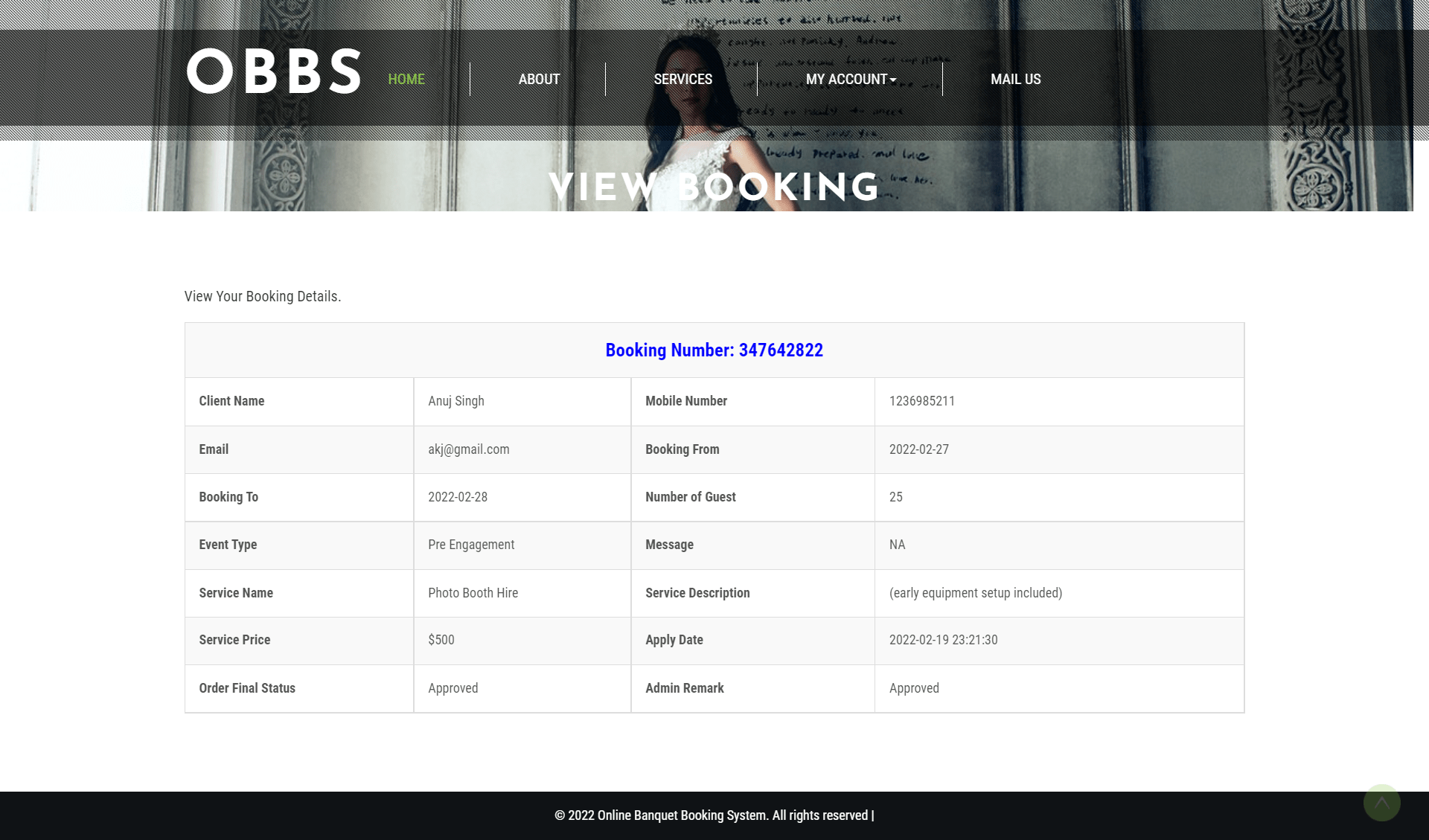The image size is (1429, 840).
Task: Navigate to SERVICES
Action: pyautogui.click(x=682, y=79)
